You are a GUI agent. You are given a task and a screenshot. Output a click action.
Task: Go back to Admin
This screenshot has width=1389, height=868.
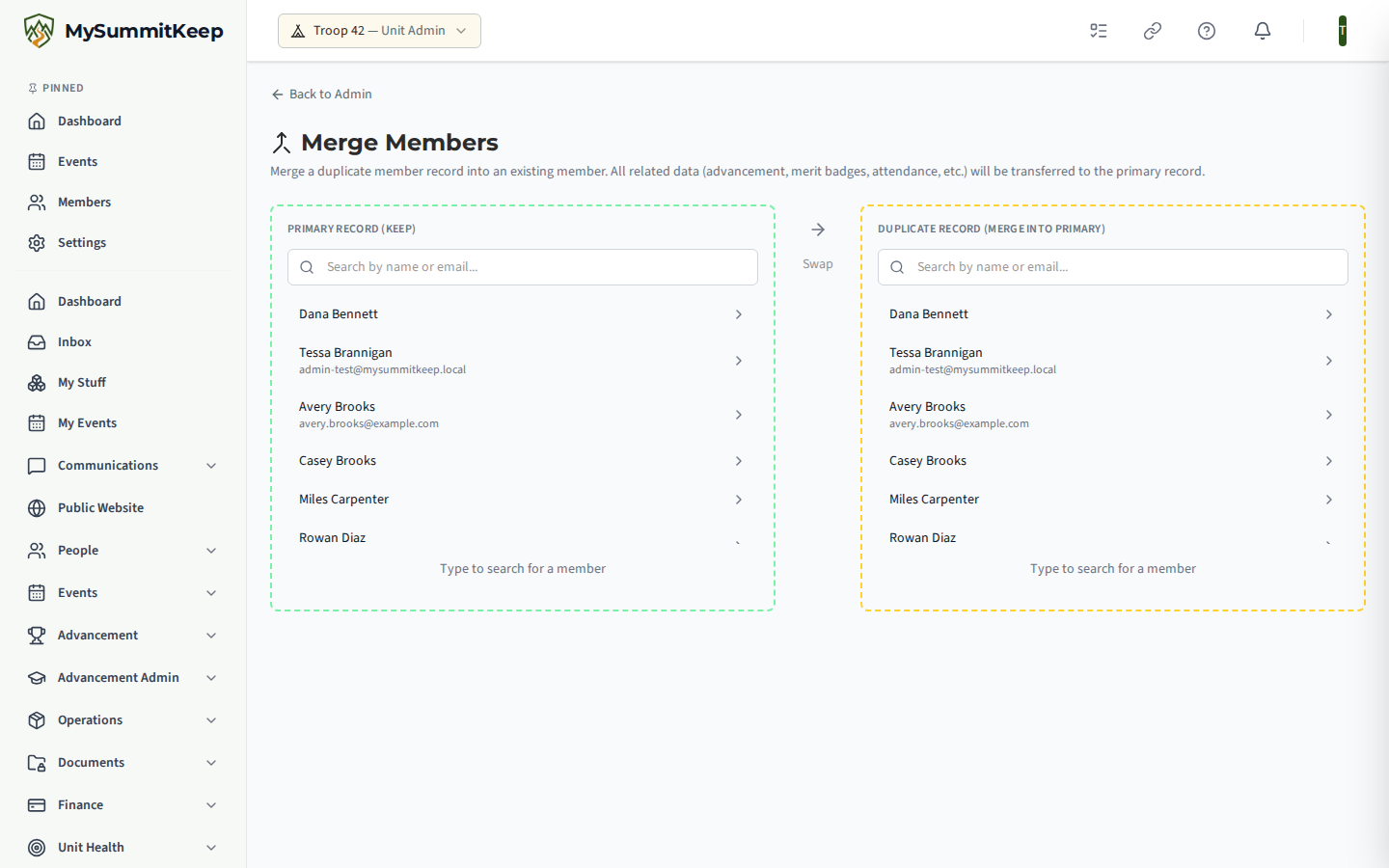coord(321,95)
